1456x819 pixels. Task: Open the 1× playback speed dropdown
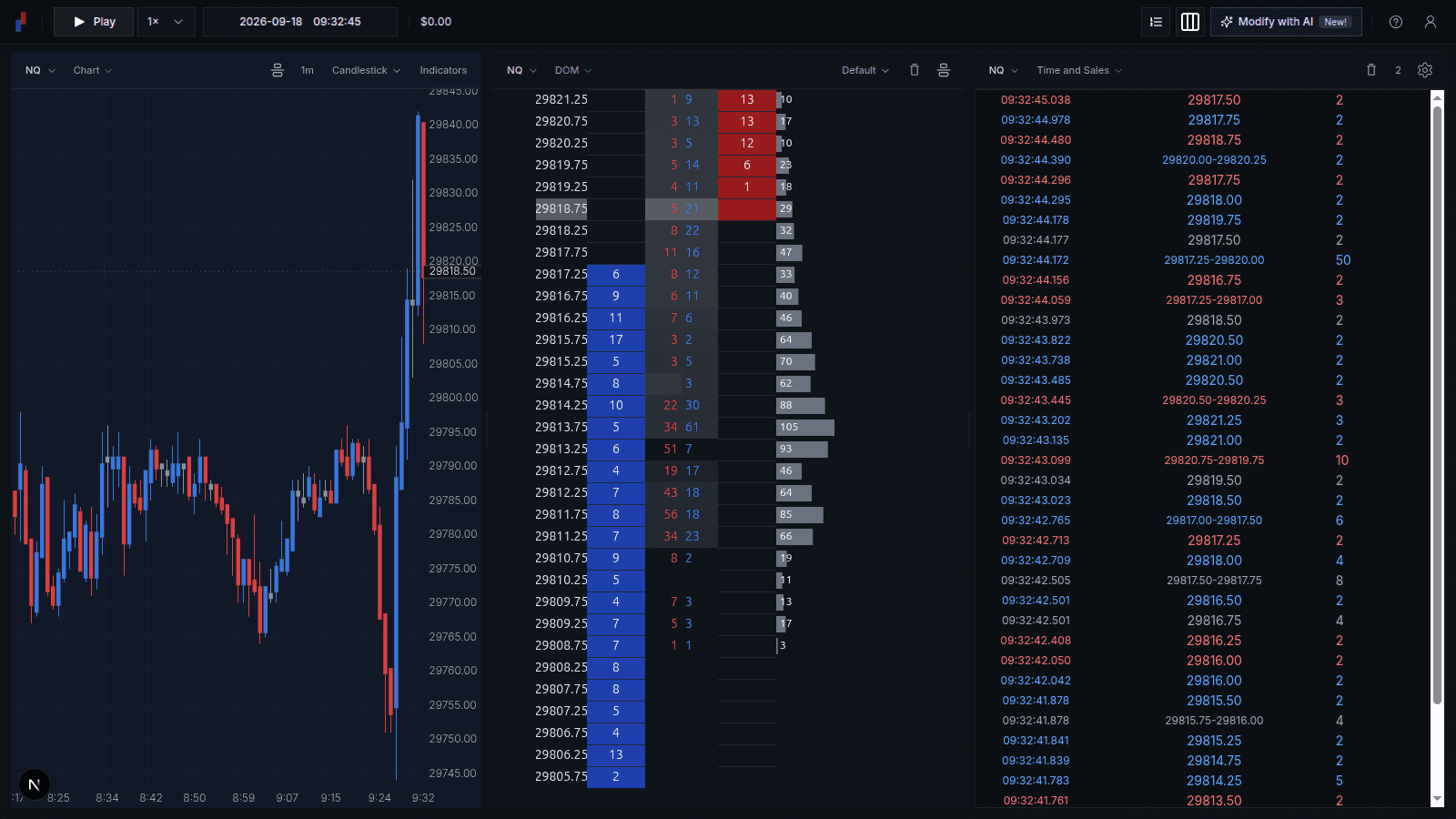pos(166,22)
